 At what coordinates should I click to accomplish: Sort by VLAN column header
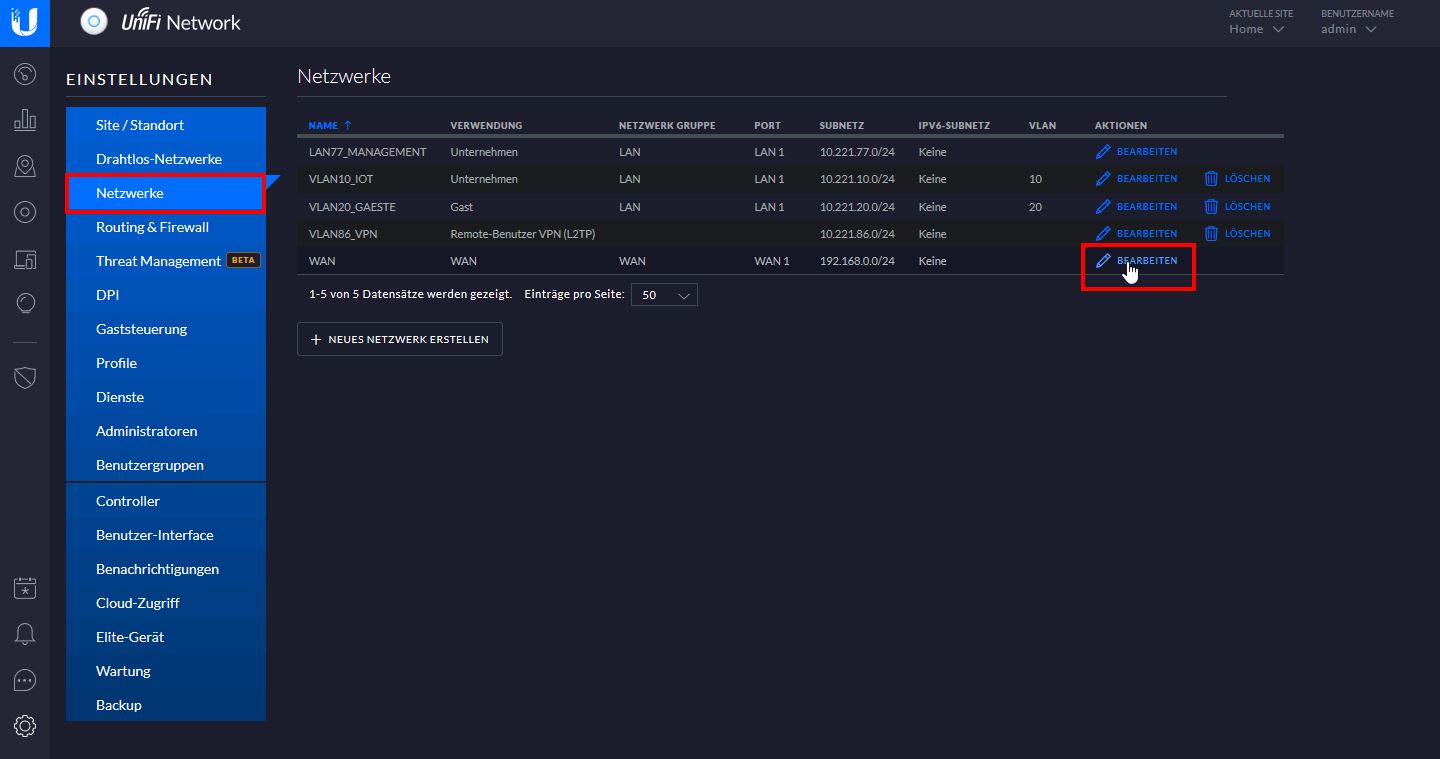coord(1042,125)
